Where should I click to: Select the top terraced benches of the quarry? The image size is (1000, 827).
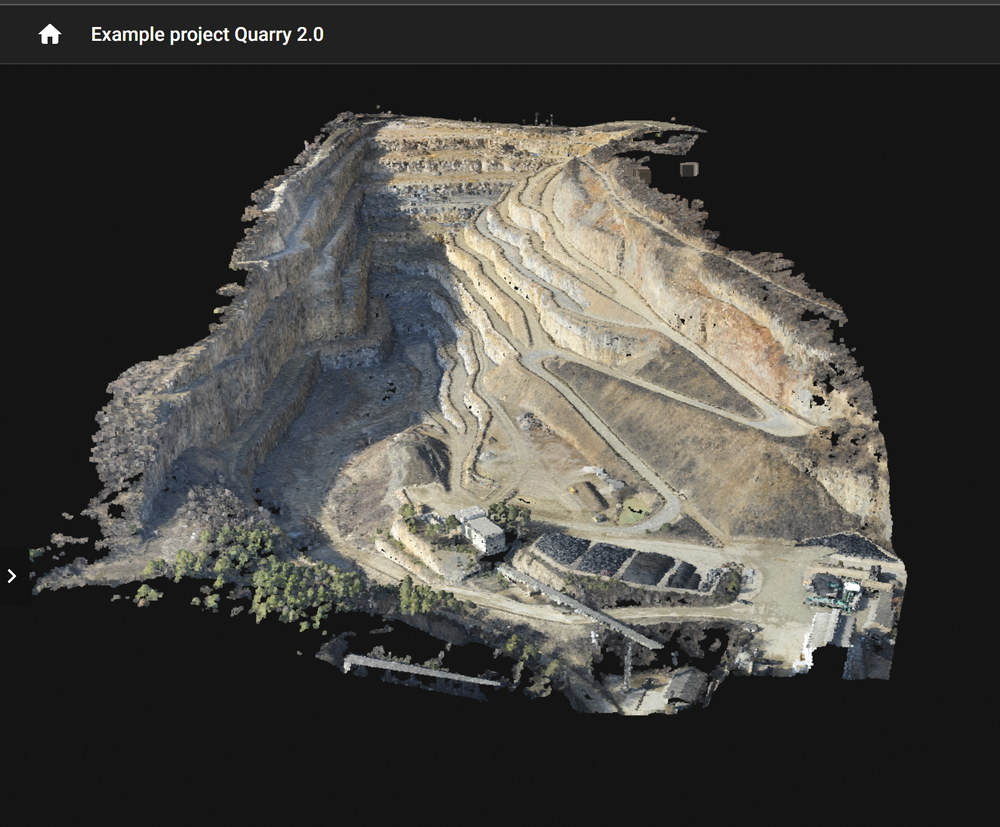[460, 160]
